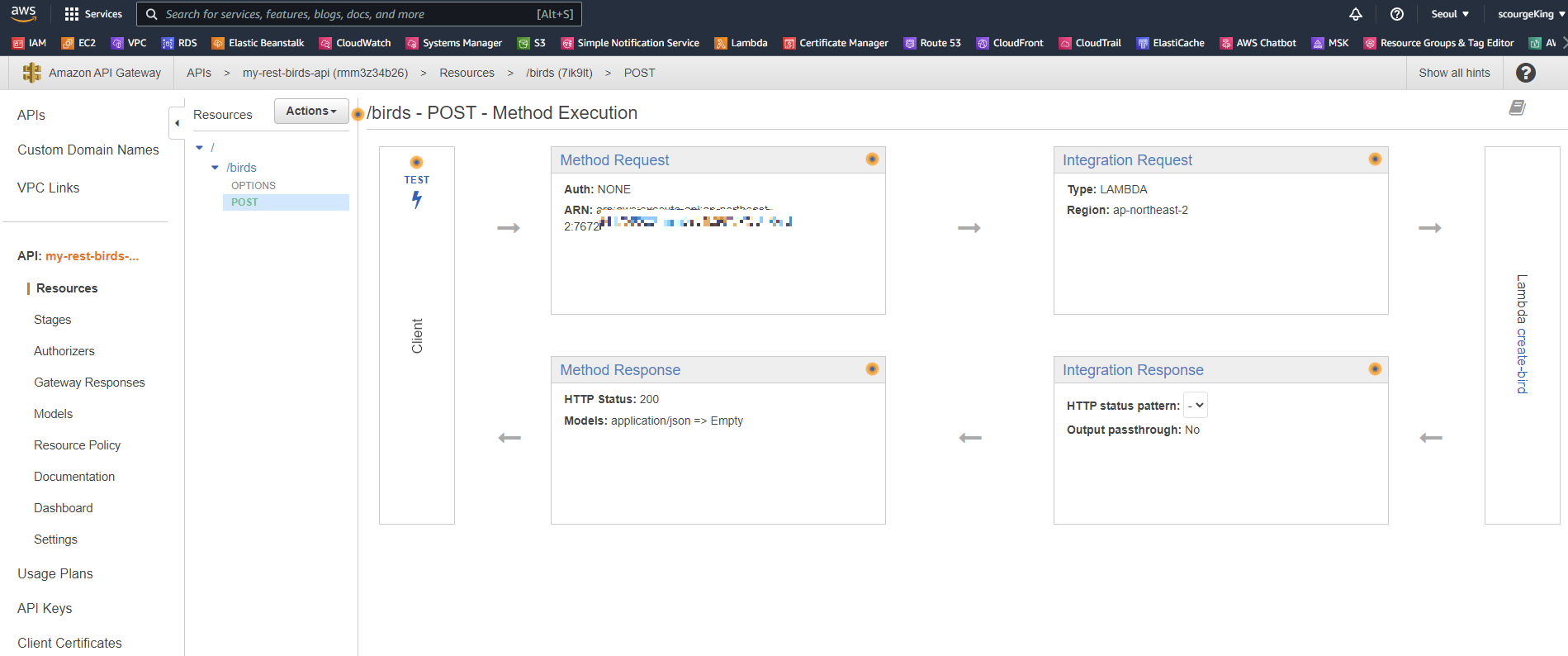Click hint dot on Integration Response

1375,368
